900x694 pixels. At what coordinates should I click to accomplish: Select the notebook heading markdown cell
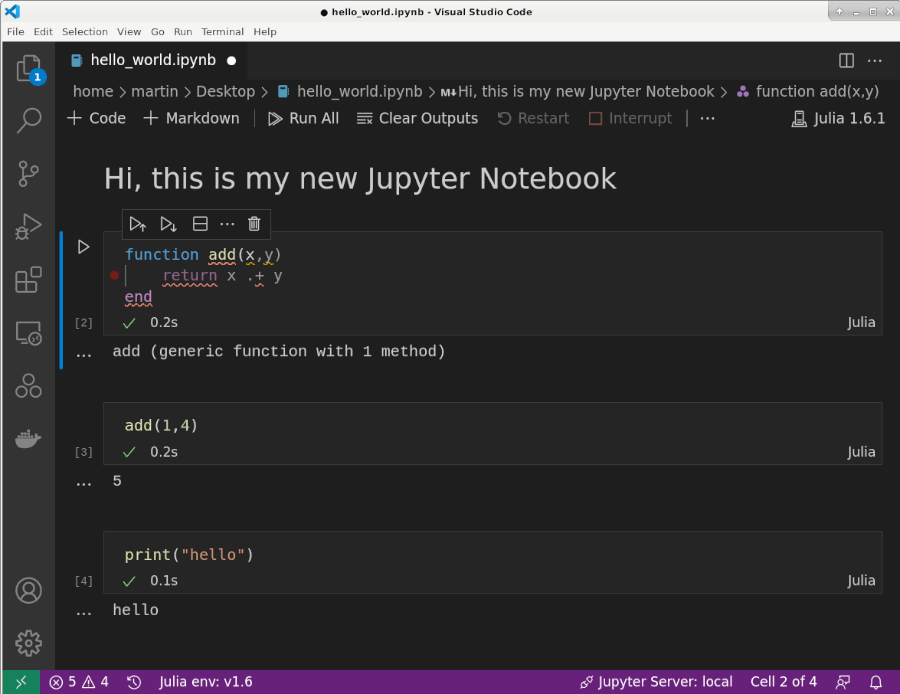(360, 179)
